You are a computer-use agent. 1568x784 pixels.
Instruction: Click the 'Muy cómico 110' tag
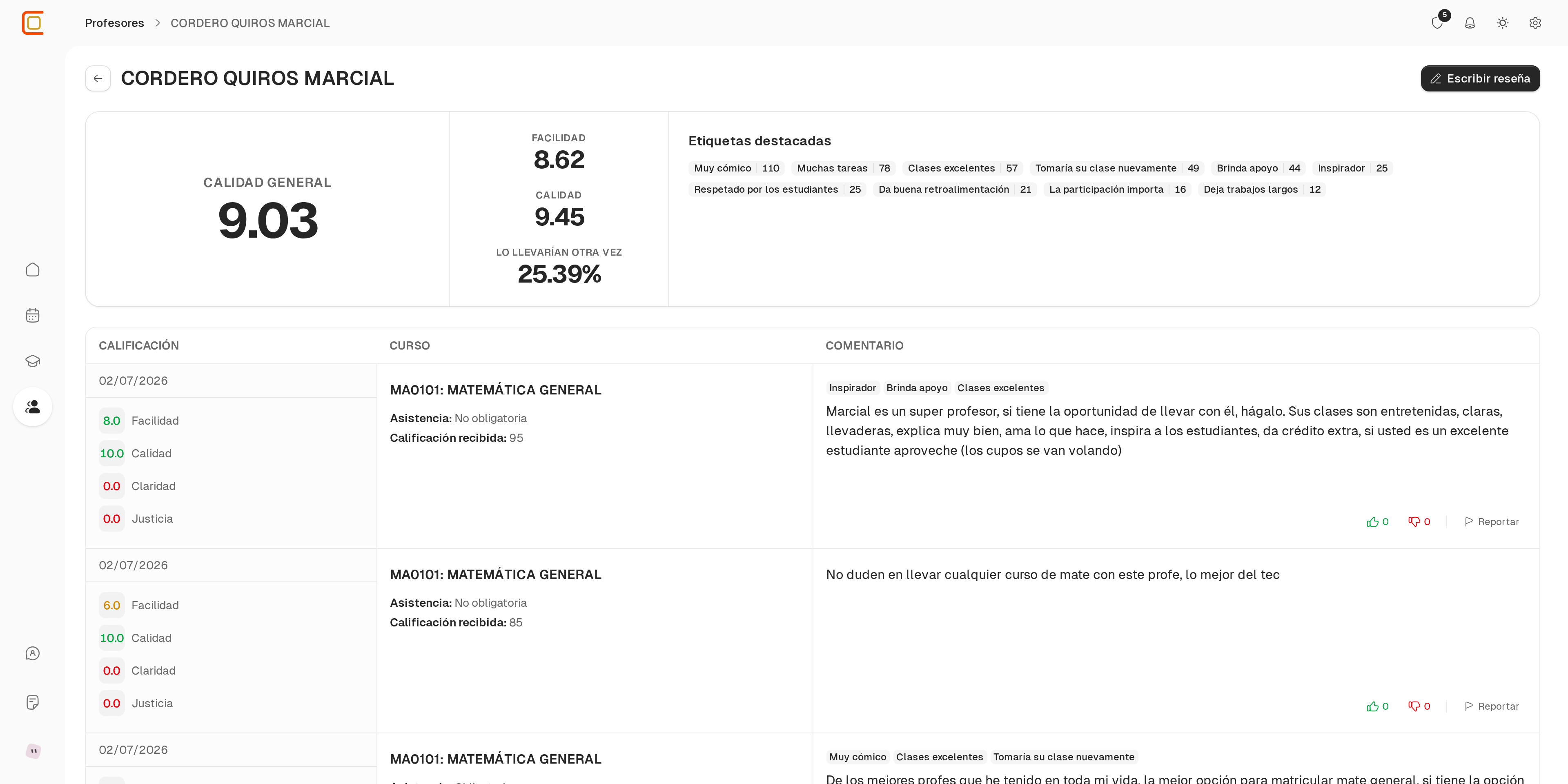737,168
